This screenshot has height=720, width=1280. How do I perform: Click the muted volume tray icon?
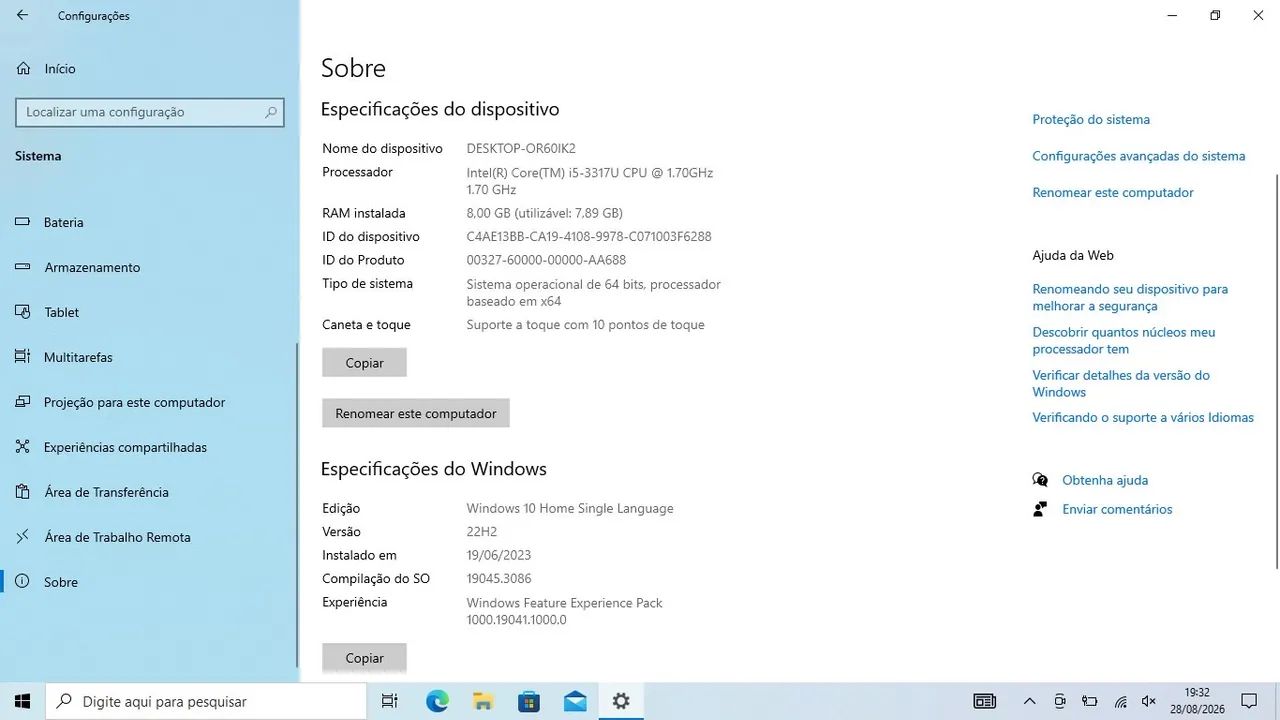pyautogui.click(x=1149, y=702)
